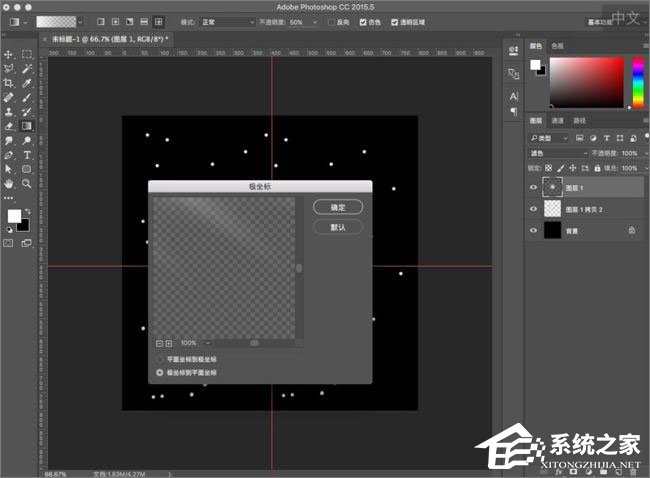Choose reflected gradient style in options bar
The height and width of the screenshot is (478, 650).
click(144, 22)
